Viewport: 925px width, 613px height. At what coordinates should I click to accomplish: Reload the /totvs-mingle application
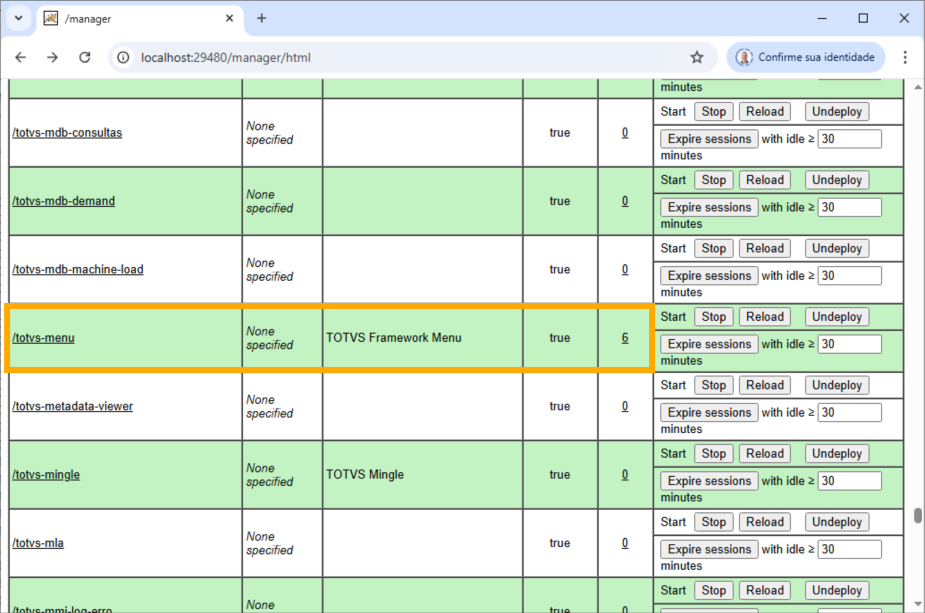click(x=765, y=454)
